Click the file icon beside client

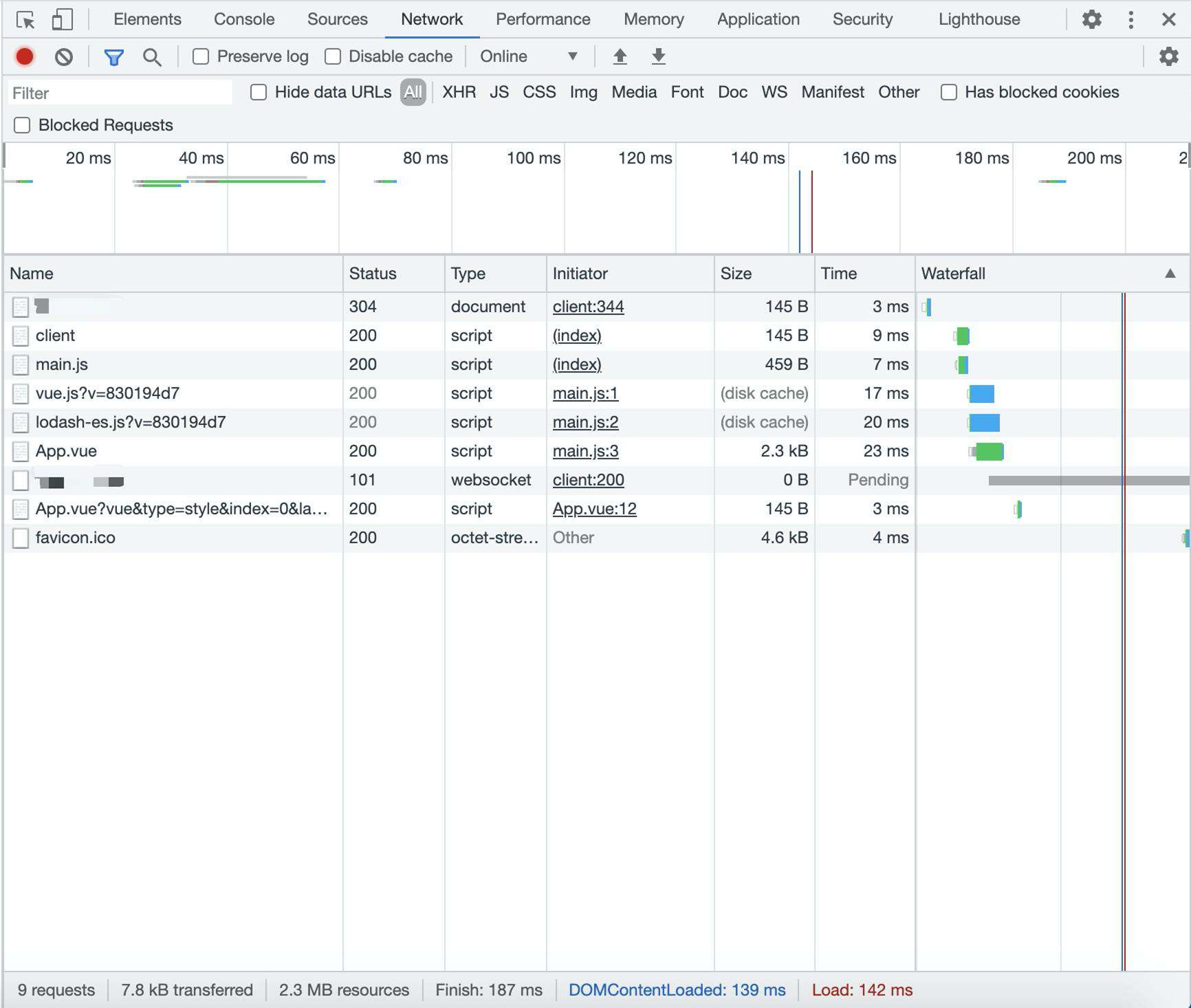(21, 336)
